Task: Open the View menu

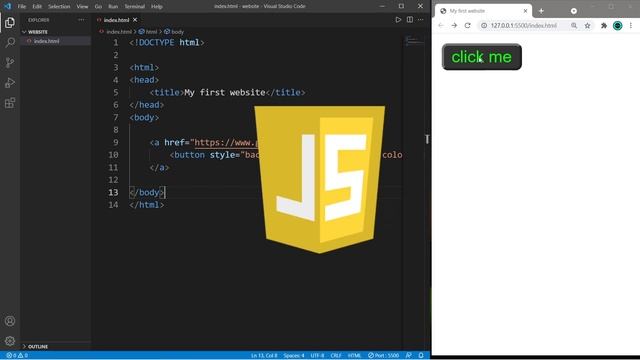Action: point(82,7)
